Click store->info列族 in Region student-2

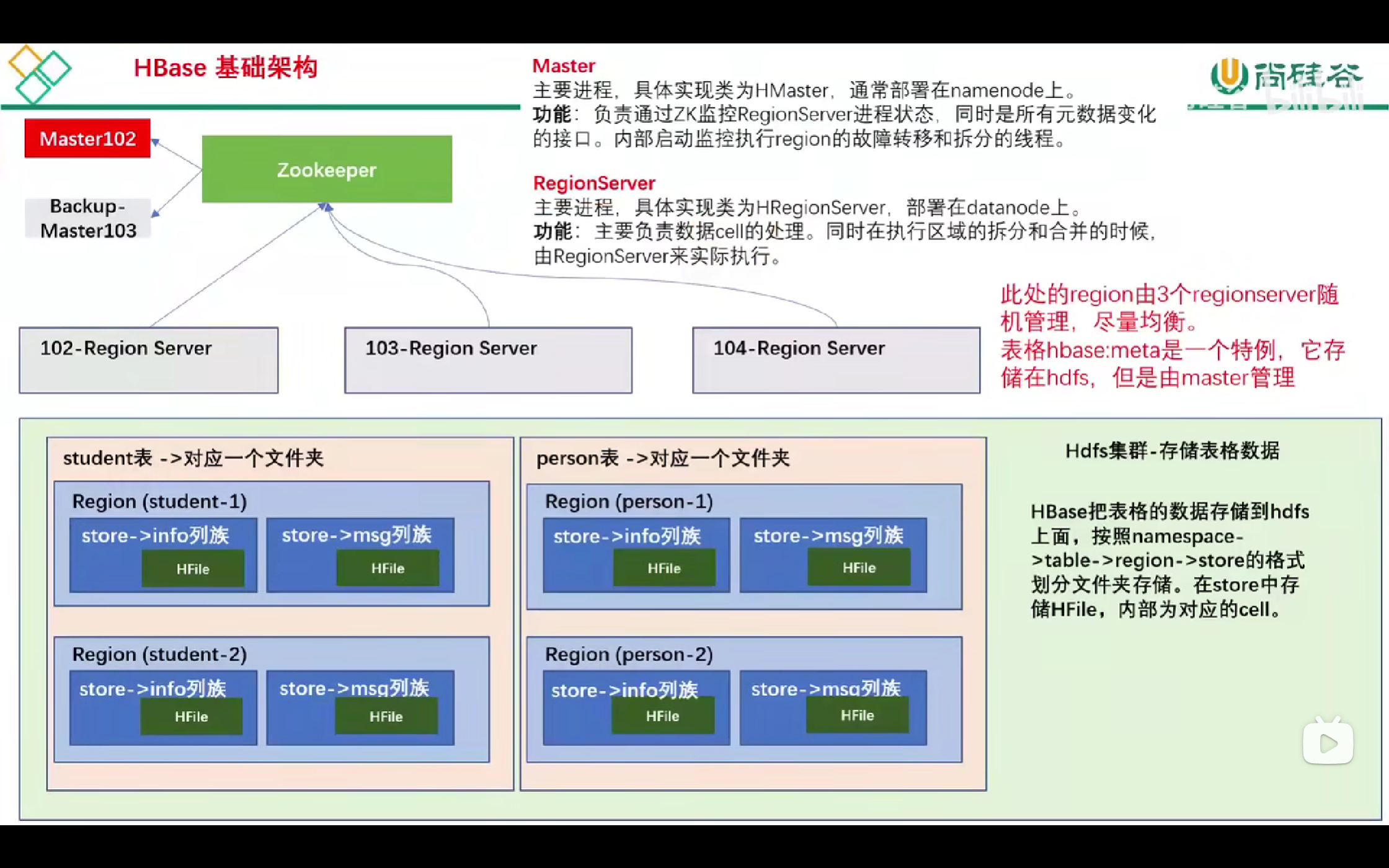[153, 688]
